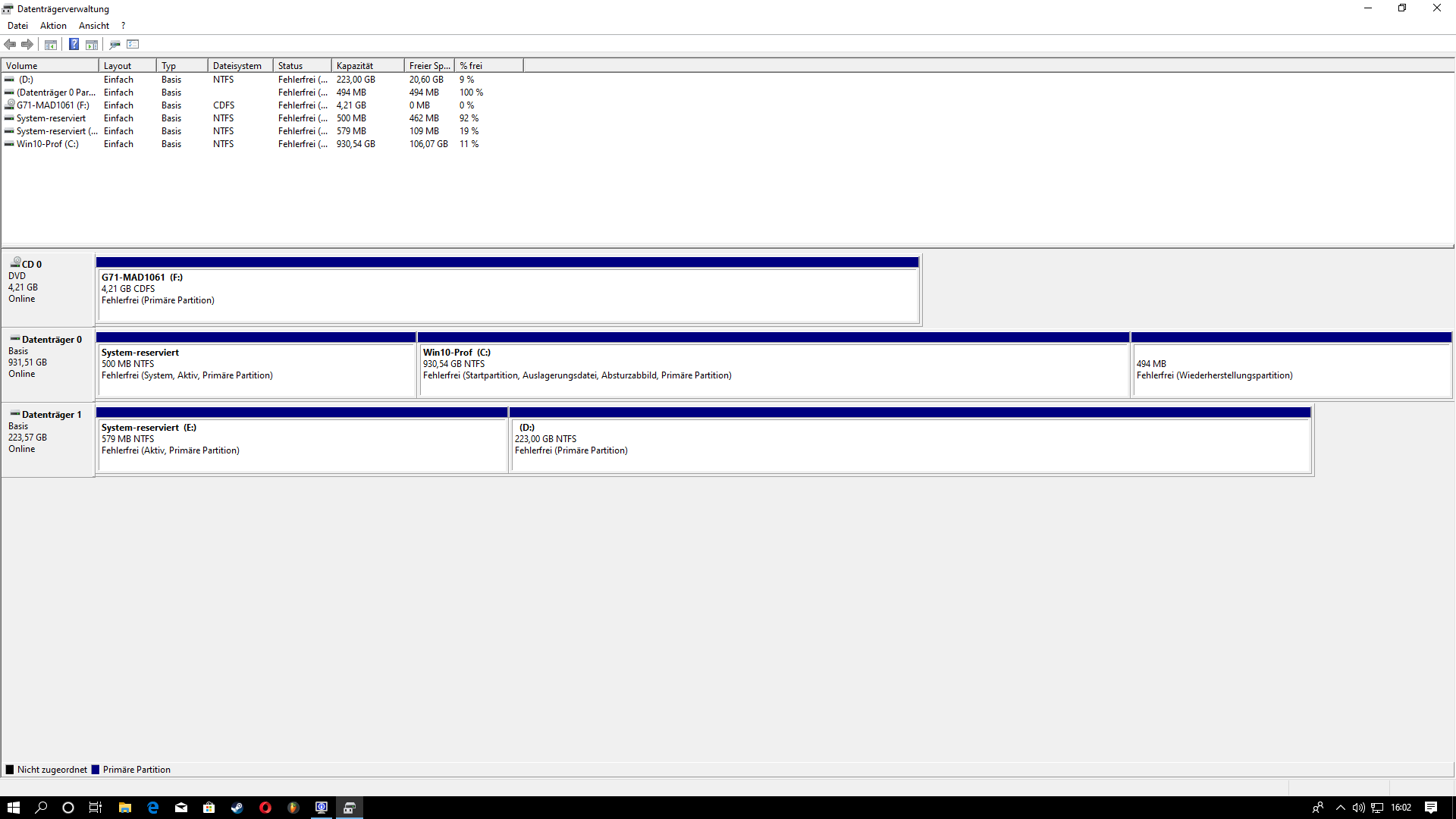1456x819 pixels.
Task: Click the blue Primäre Partition legend swatch
Action: [96, 770]
